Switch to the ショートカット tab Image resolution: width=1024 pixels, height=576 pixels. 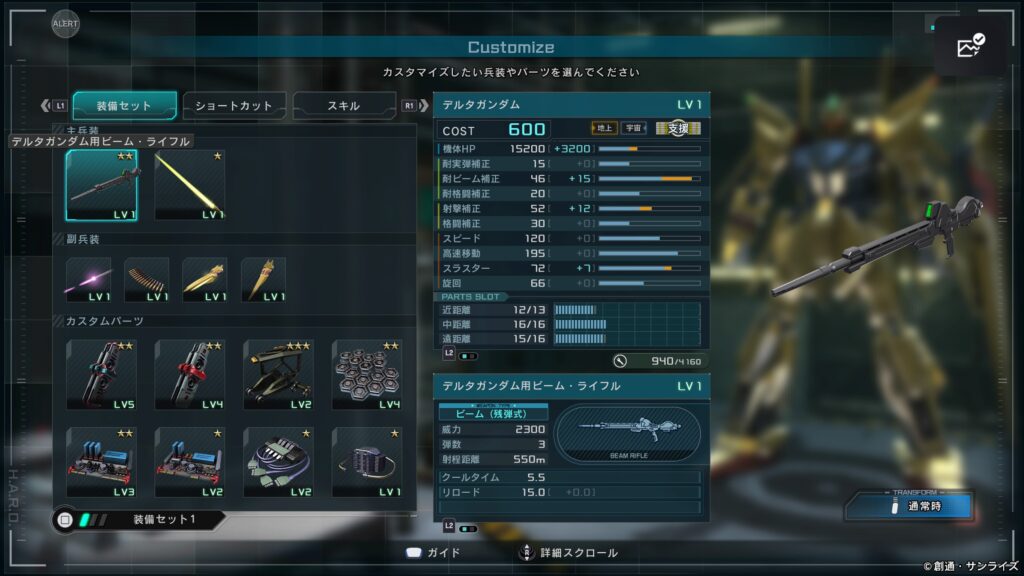click(x=234, y=105)
